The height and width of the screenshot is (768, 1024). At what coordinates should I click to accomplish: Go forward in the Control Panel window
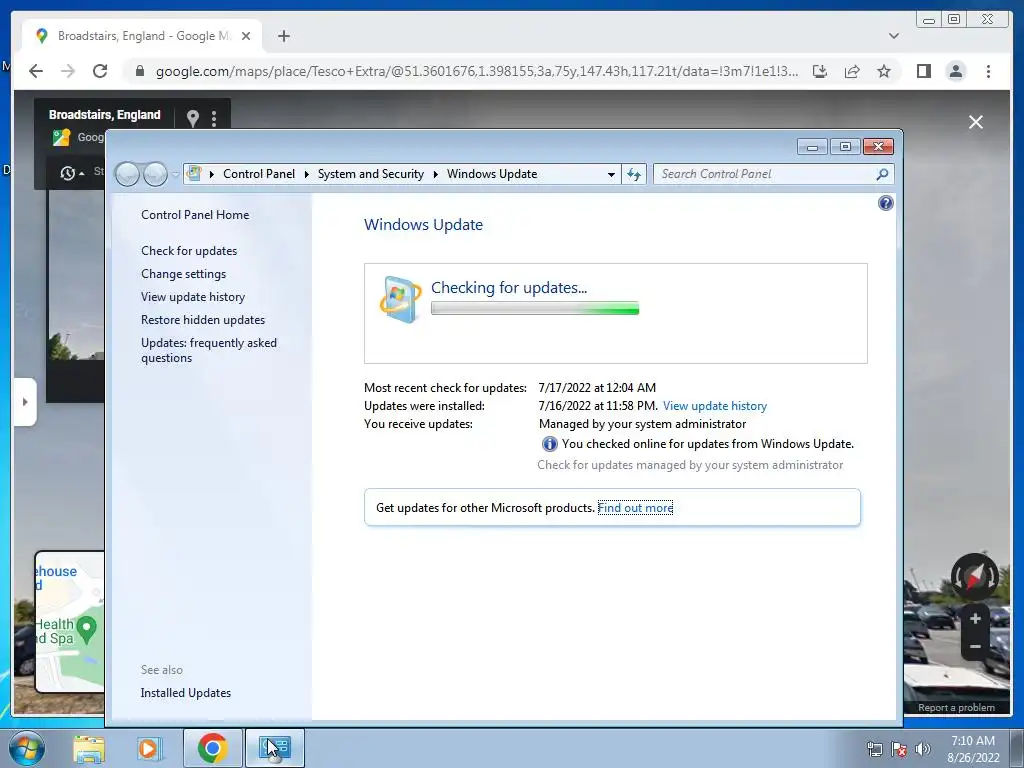pos(155,174)
